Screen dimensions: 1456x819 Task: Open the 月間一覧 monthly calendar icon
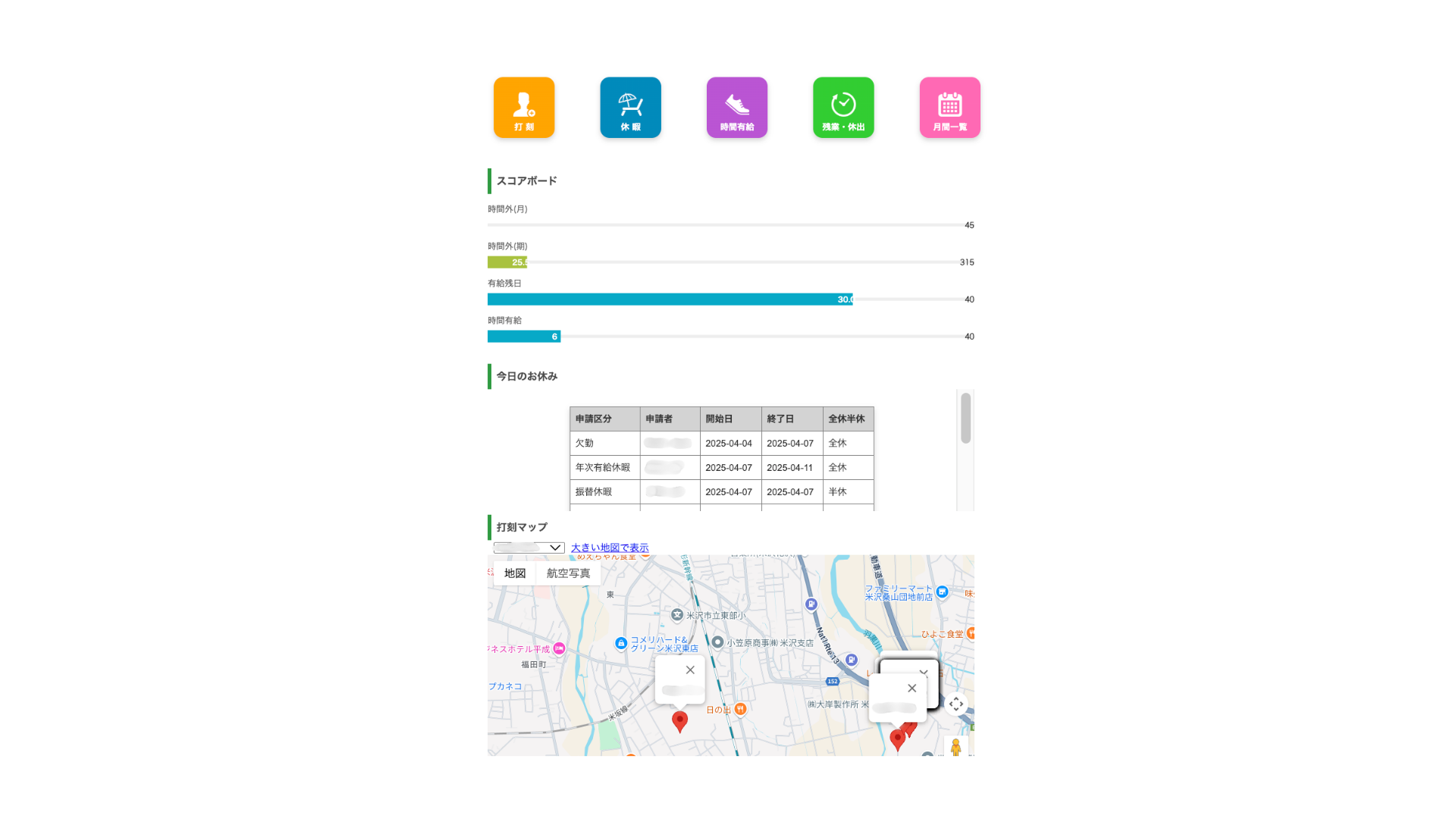tap(949, 107)
